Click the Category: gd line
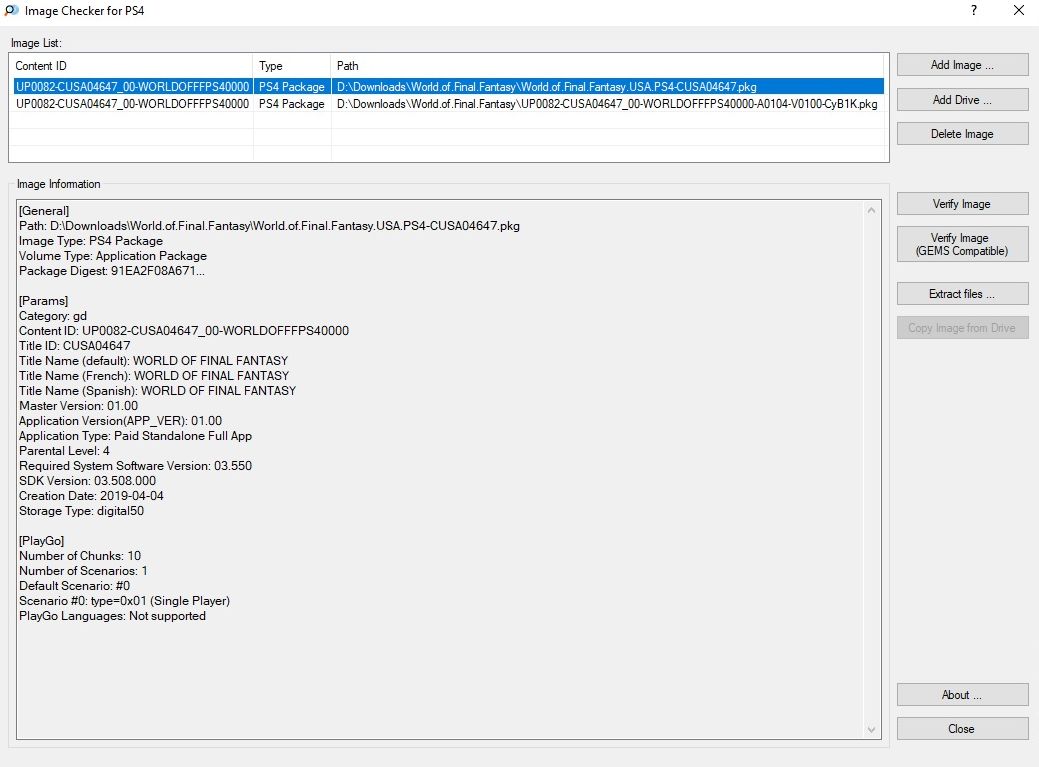Screen dimensions: 1039x767 tap(53, 316)
